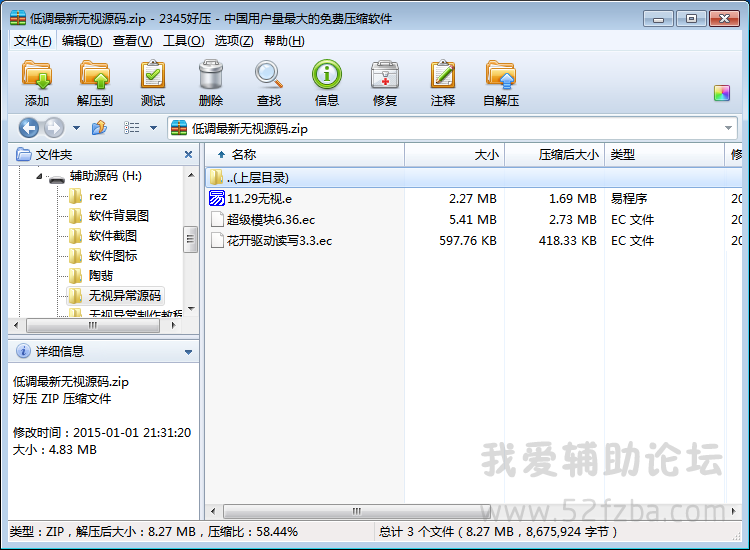Sort by the 压缩后大小 column header

pos(554,154)
